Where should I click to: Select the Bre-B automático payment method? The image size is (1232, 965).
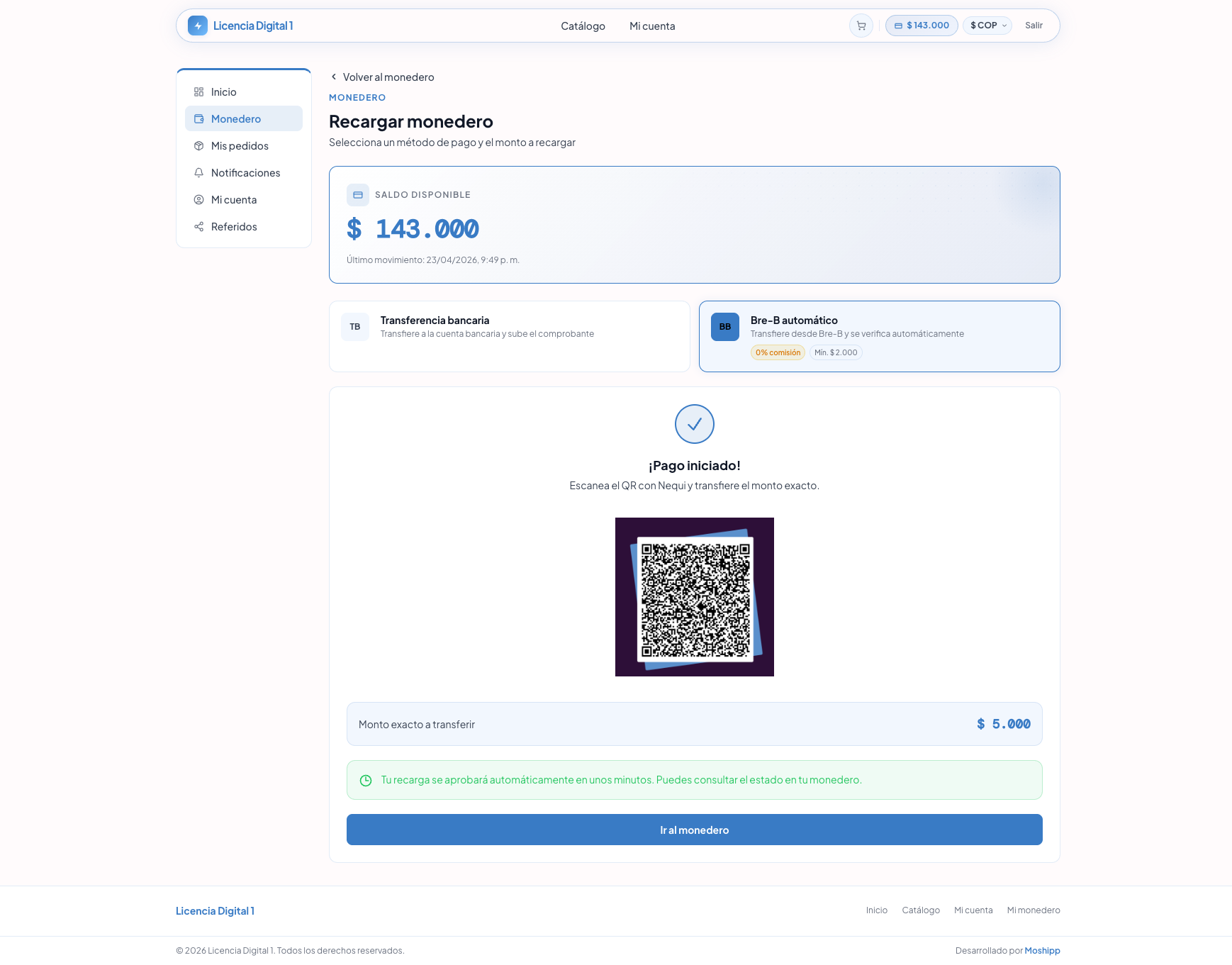tap(879, 336)
